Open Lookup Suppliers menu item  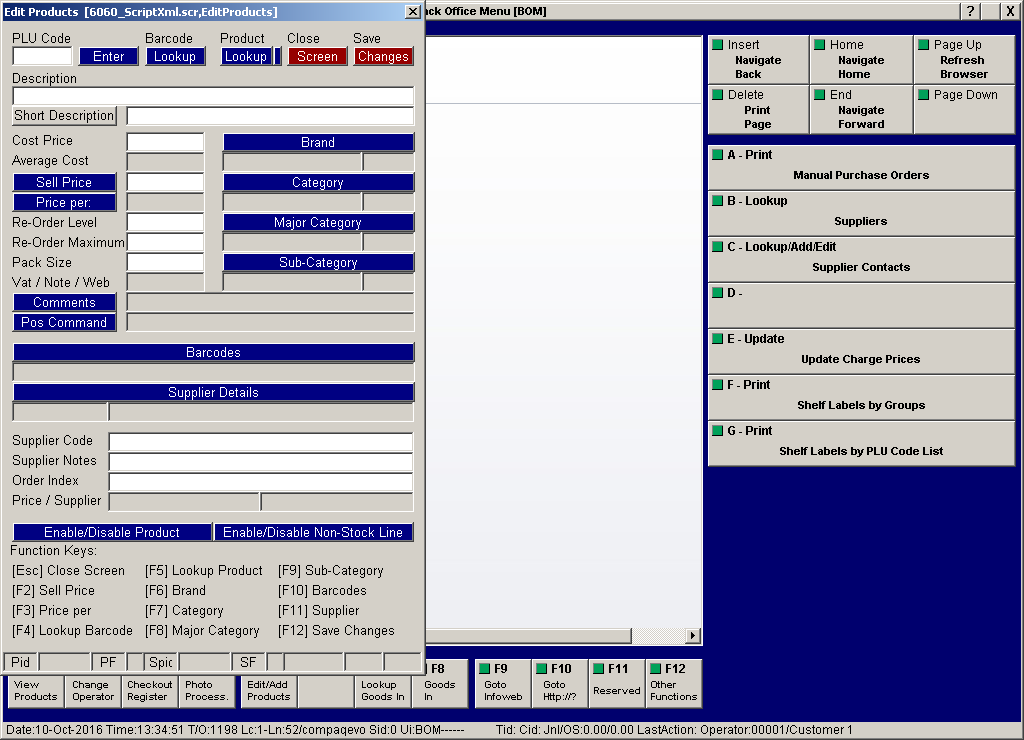pos(861,214)
